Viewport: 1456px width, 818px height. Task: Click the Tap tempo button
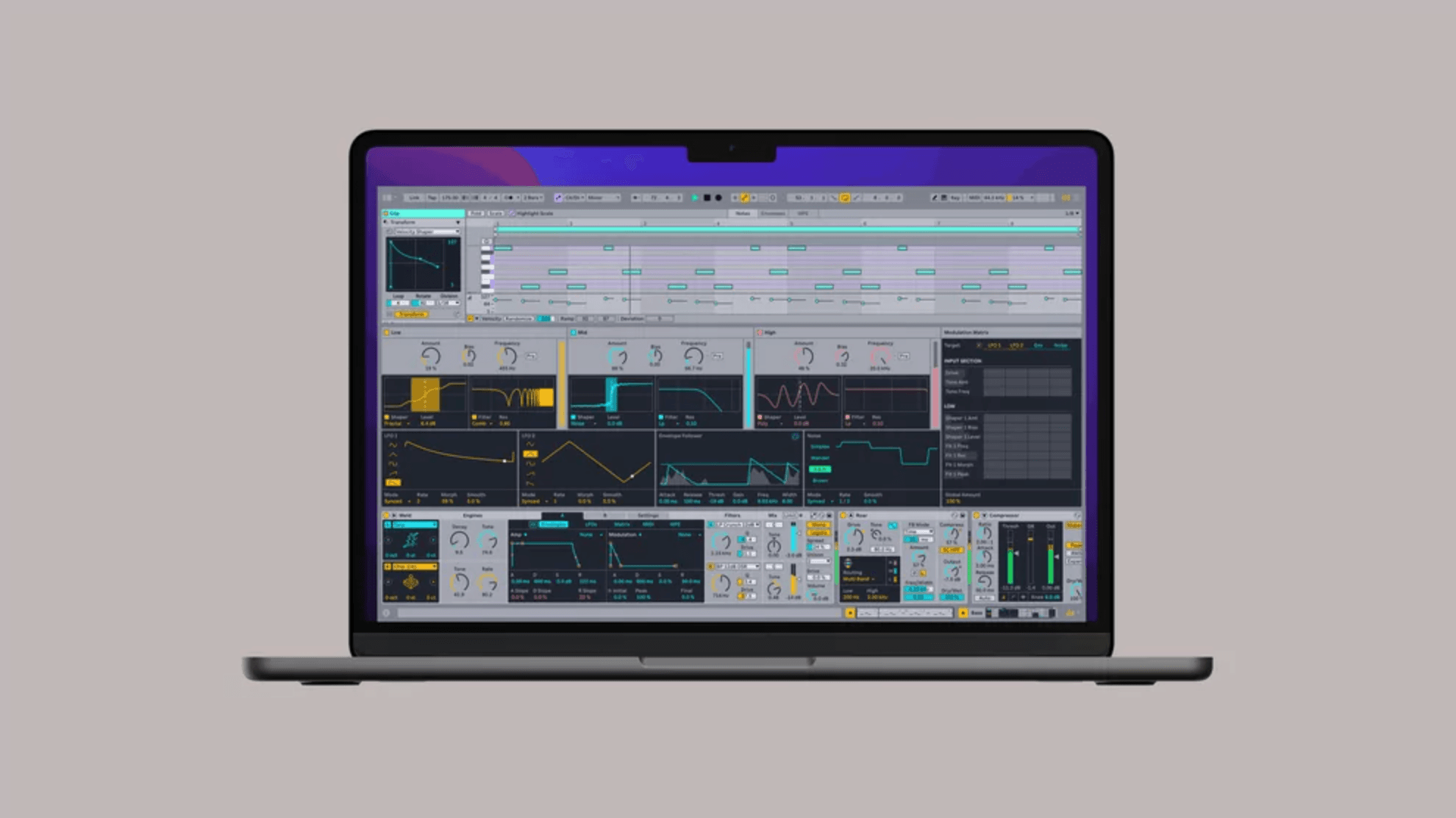tap(432, 198)
